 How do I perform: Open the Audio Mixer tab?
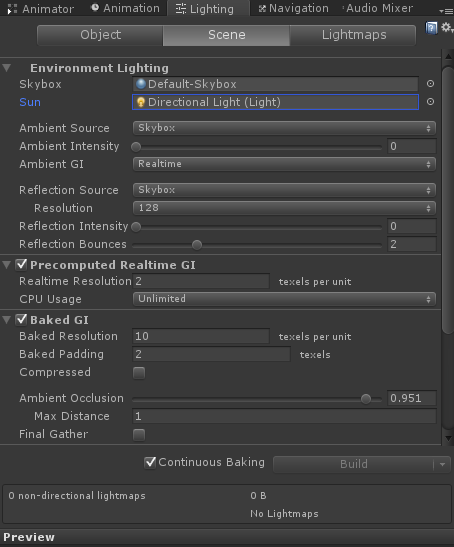pyautogui.click(x=377, y=8)
